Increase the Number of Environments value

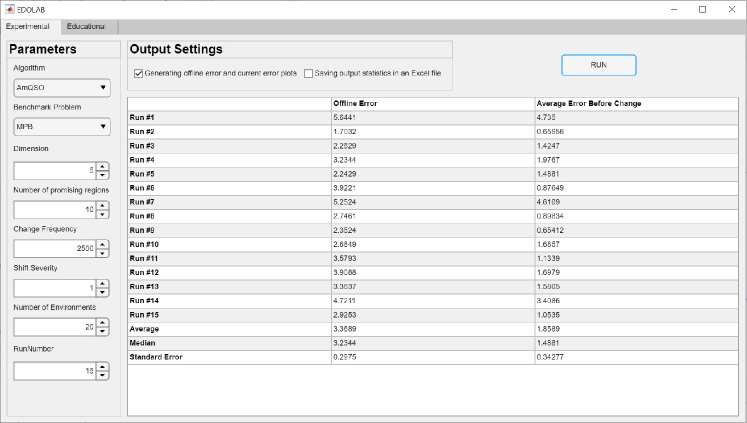click(x=102, y=323)
